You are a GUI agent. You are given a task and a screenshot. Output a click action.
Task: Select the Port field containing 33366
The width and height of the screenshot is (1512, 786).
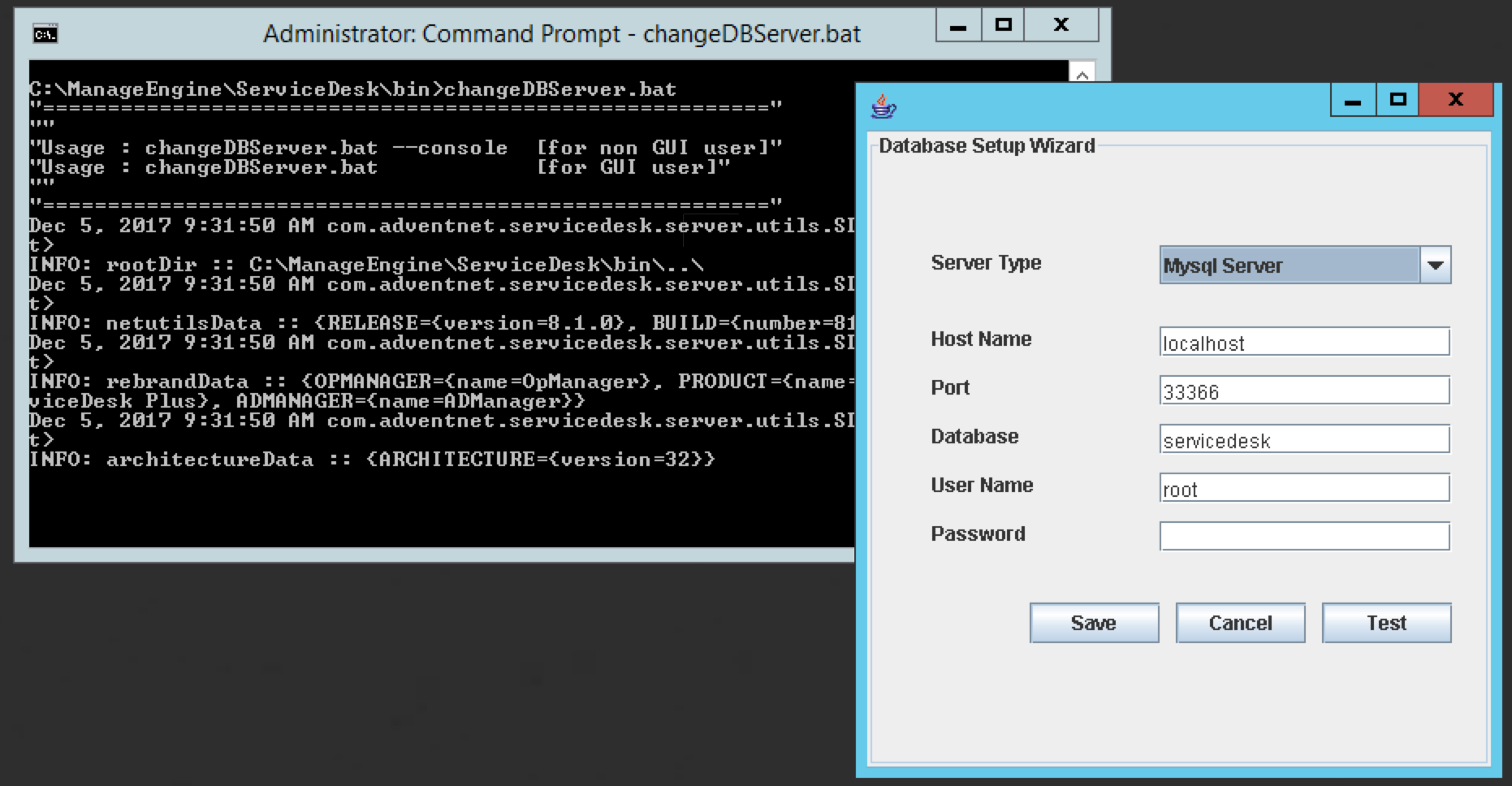[1304, 391]
